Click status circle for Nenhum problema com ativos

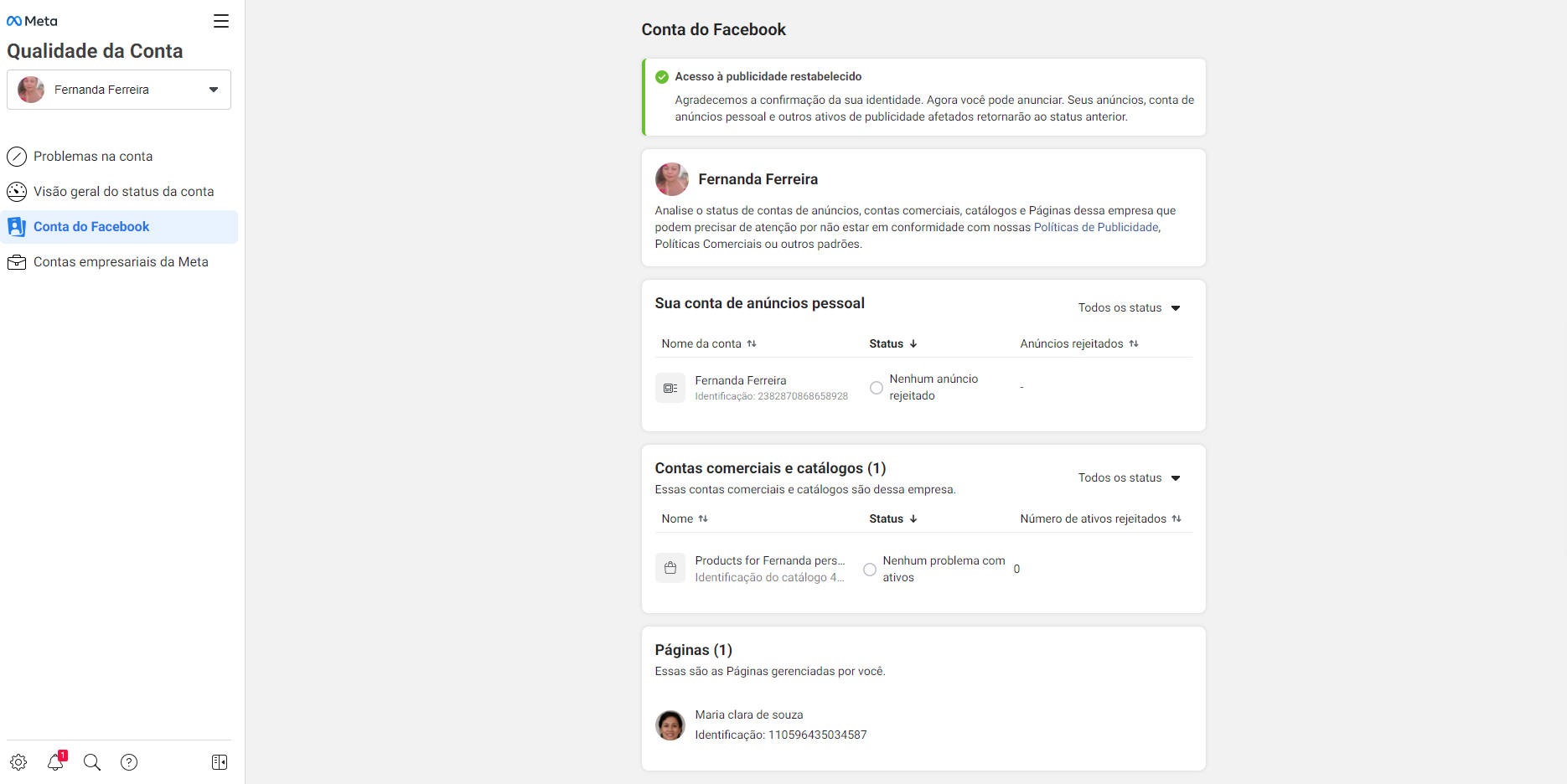point(870,570)
